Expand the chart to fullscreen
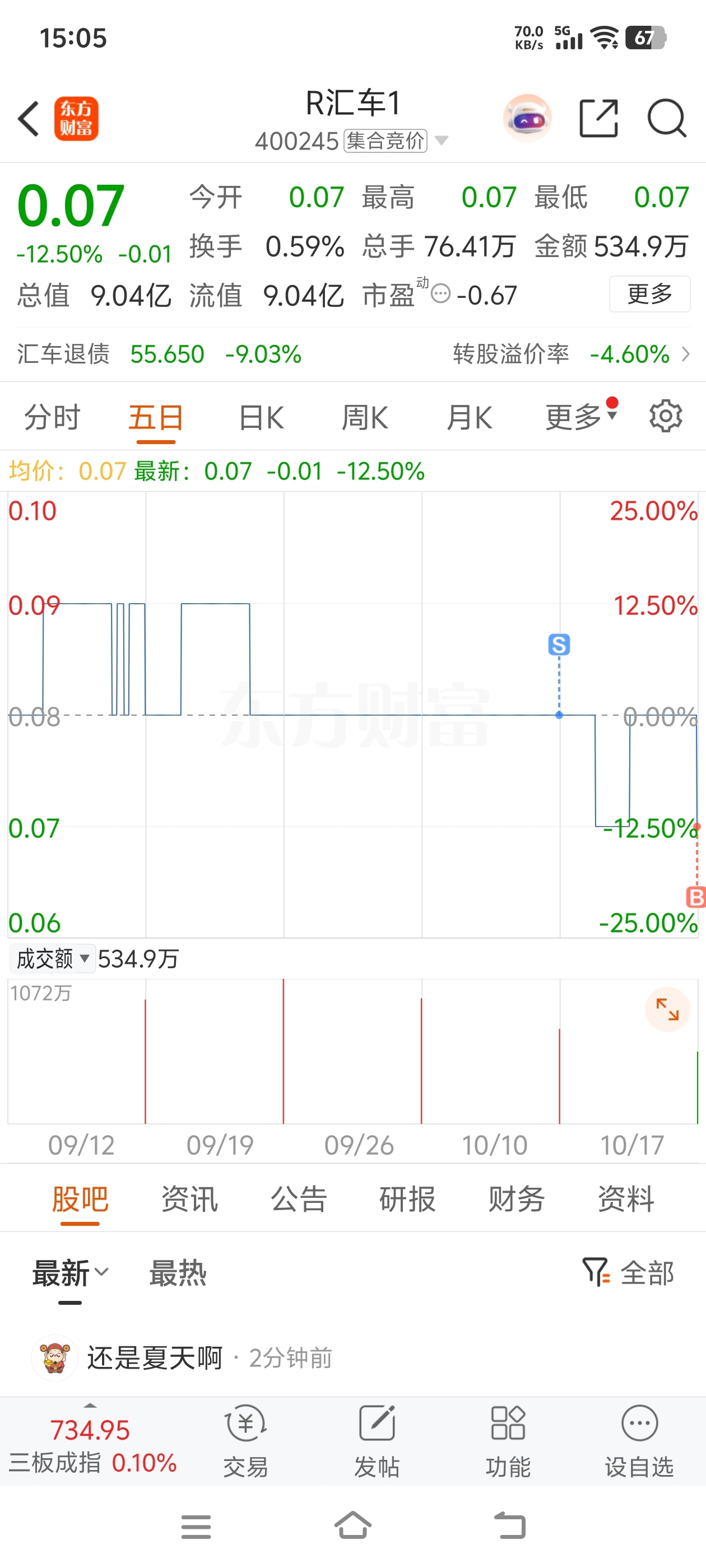 click(667, 1009)
